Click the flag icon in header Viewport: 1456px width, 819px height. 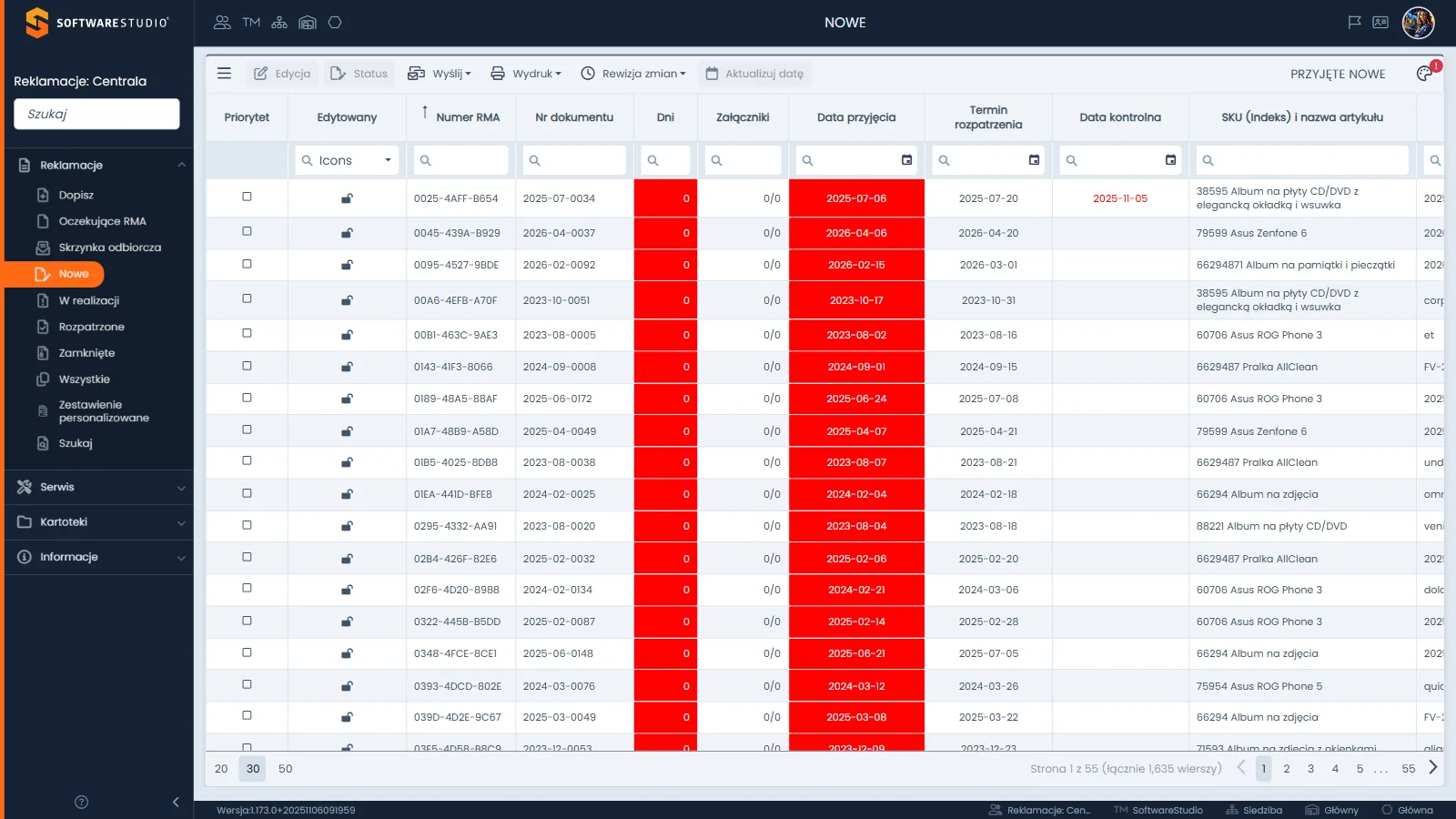coord(1354,23)
